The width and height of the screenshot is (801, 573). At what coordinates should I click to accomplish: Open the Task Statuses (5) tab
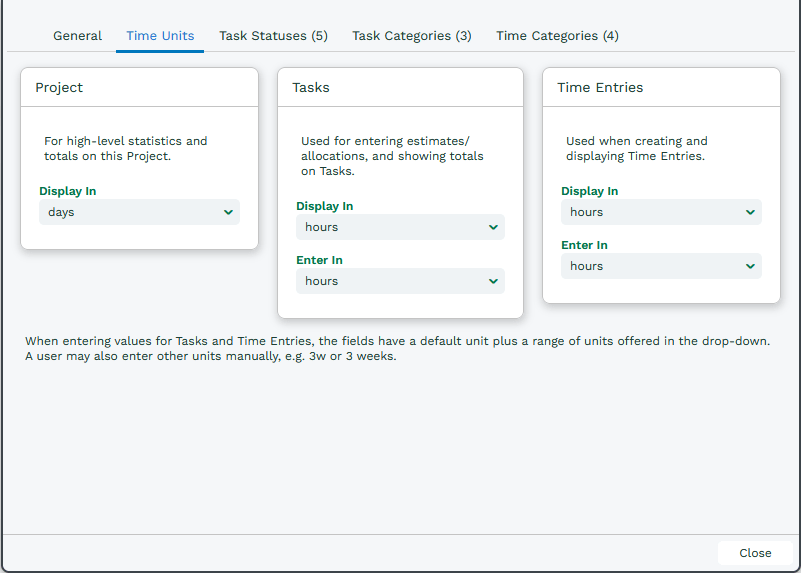point(273,36)
